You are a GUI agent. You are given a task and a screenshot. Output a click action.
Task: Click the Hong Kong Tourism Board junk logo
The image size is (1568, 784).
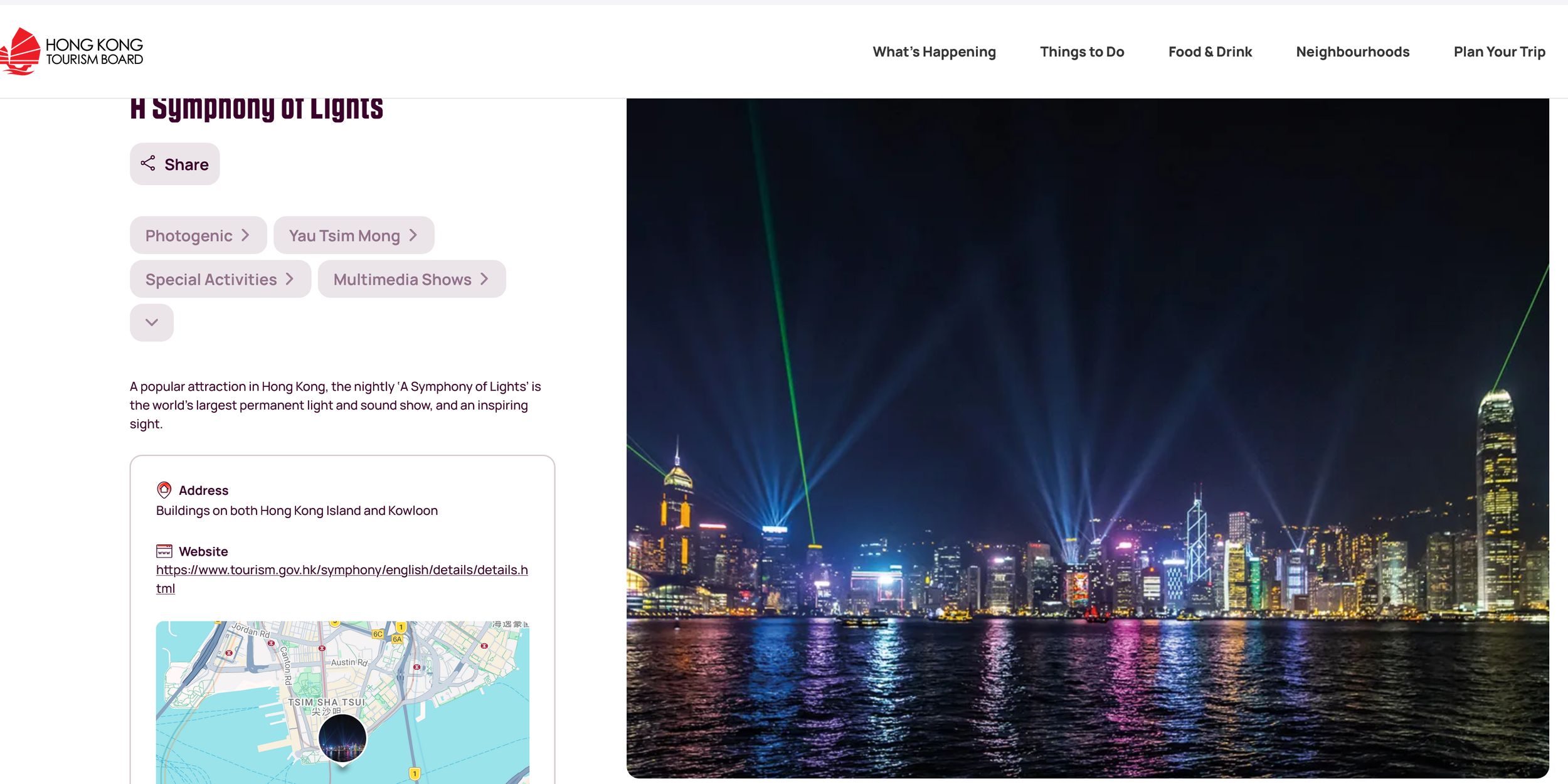21,51
